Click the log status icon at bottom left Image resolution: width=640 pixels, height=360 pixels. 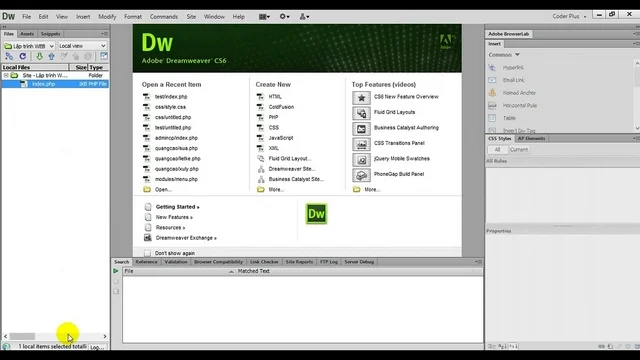point(6,347)
